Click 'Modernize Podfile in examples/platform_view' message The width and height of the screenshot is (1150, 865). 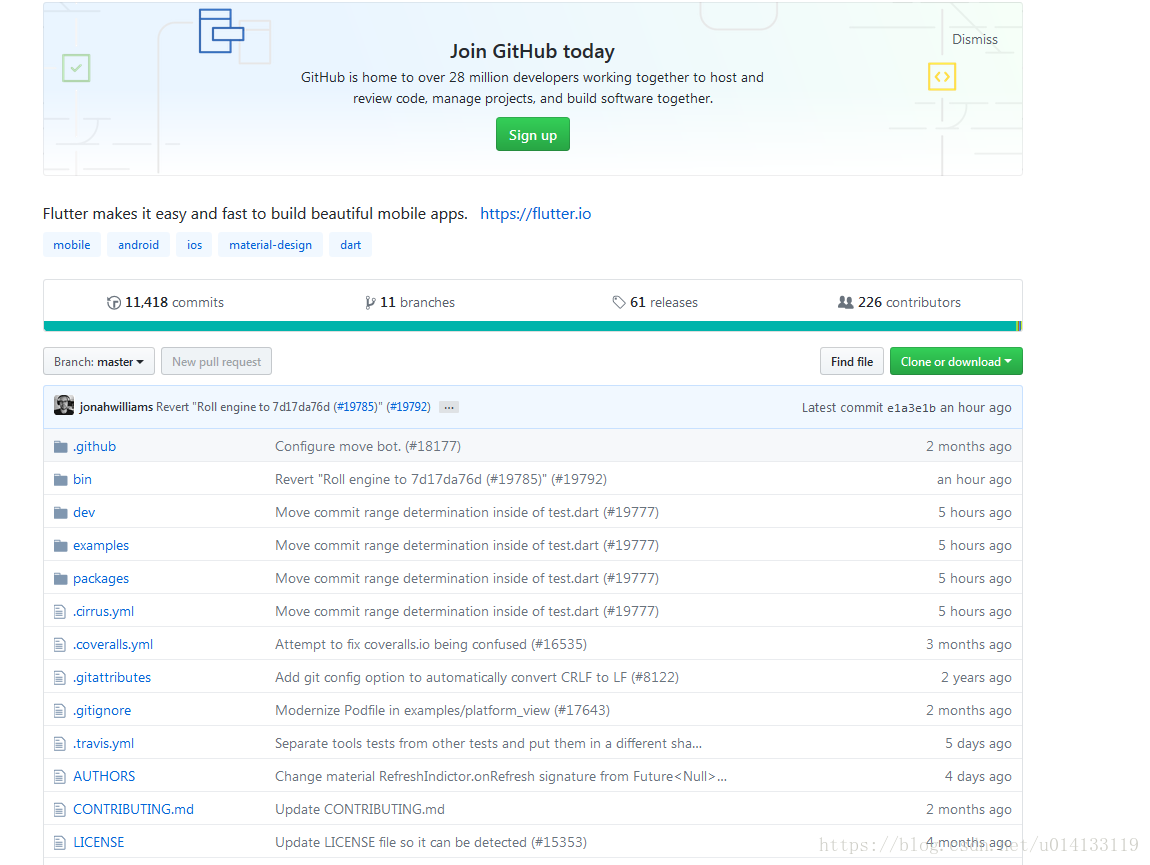tap(442, 711)
